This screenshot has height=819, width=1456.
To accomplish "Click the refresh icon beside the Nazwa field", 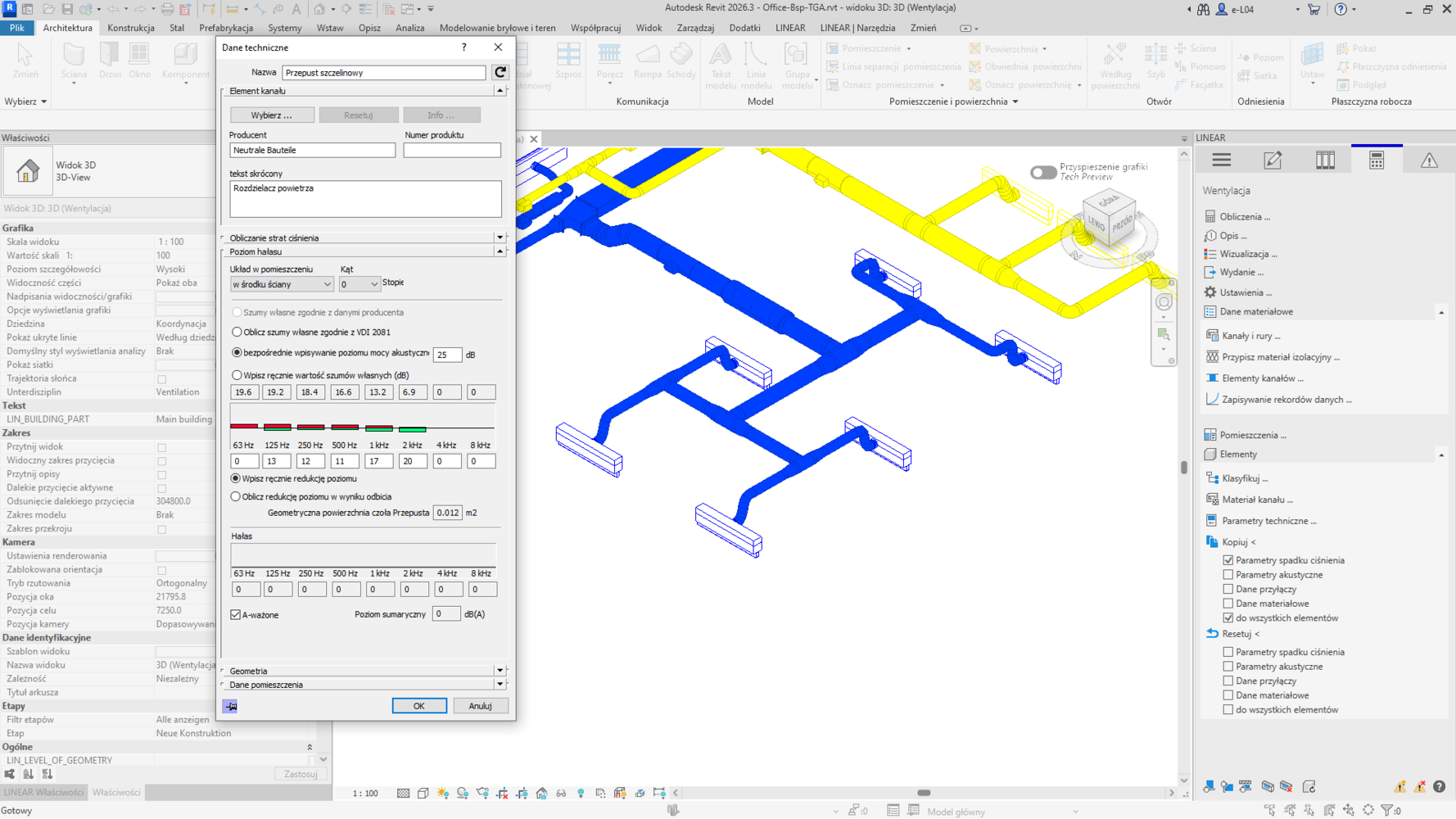I will pos(500,72).
